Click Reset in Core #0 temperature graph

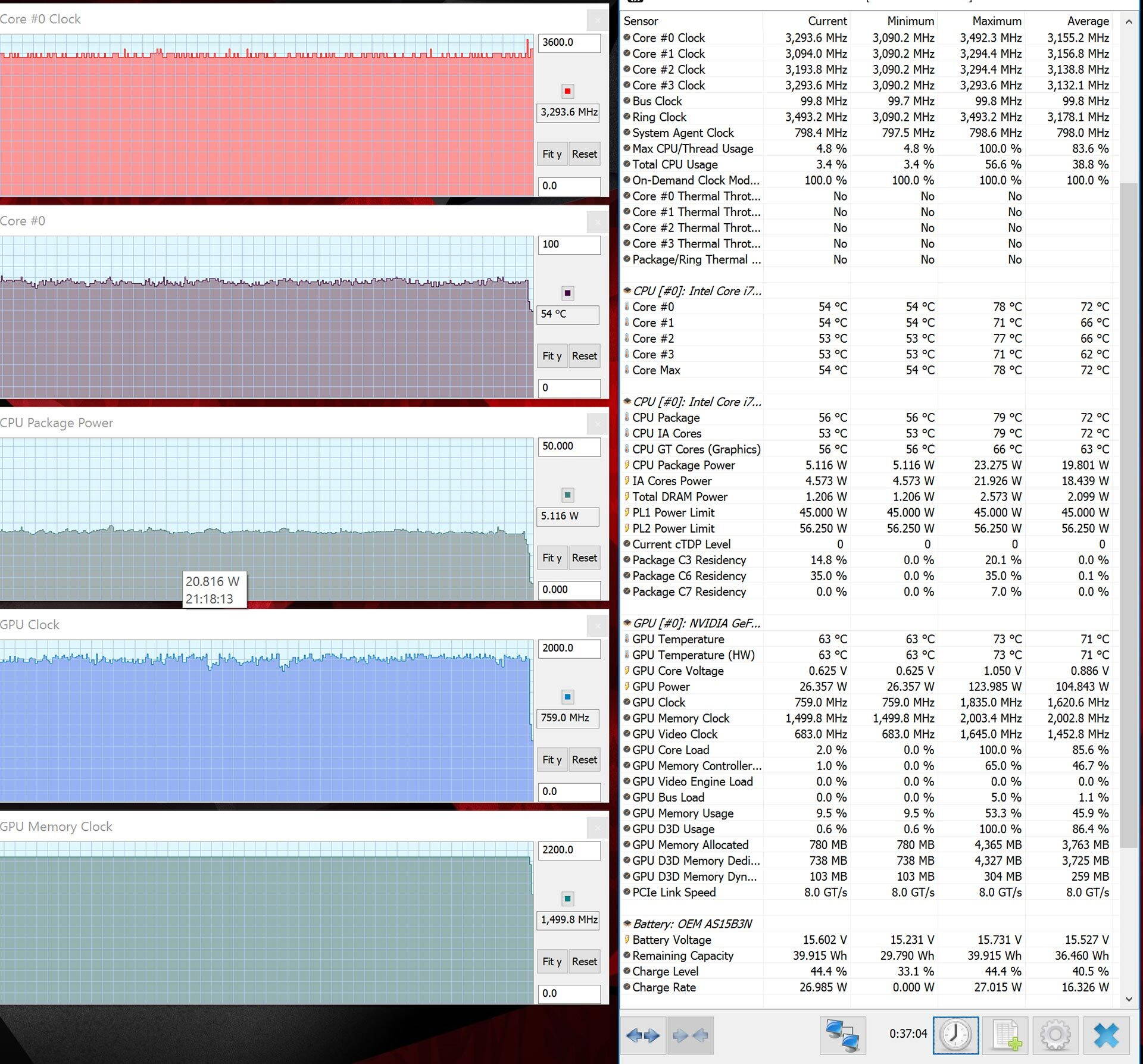pos(585,356)
